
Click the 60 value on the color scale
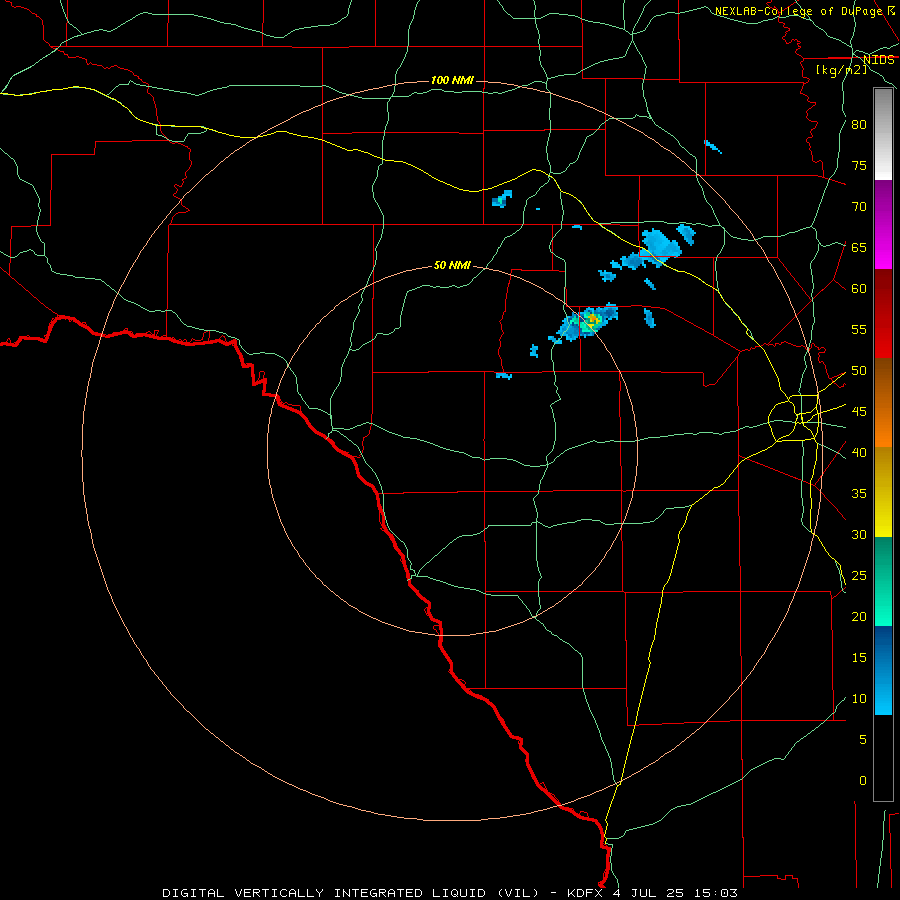point(859,289)
